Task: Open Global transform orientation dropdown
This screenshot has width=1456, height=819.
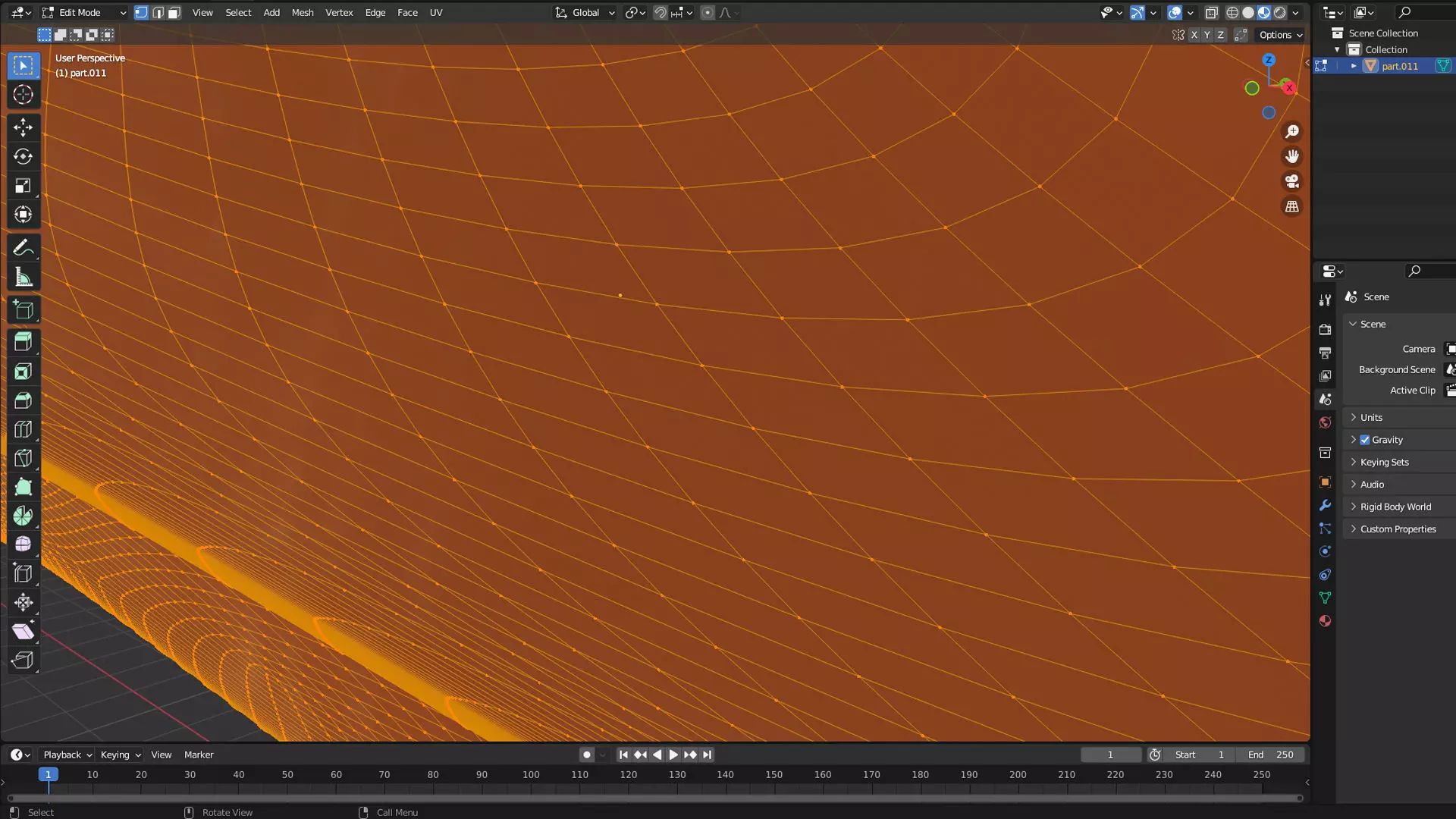Action: [x=585, y=12]
